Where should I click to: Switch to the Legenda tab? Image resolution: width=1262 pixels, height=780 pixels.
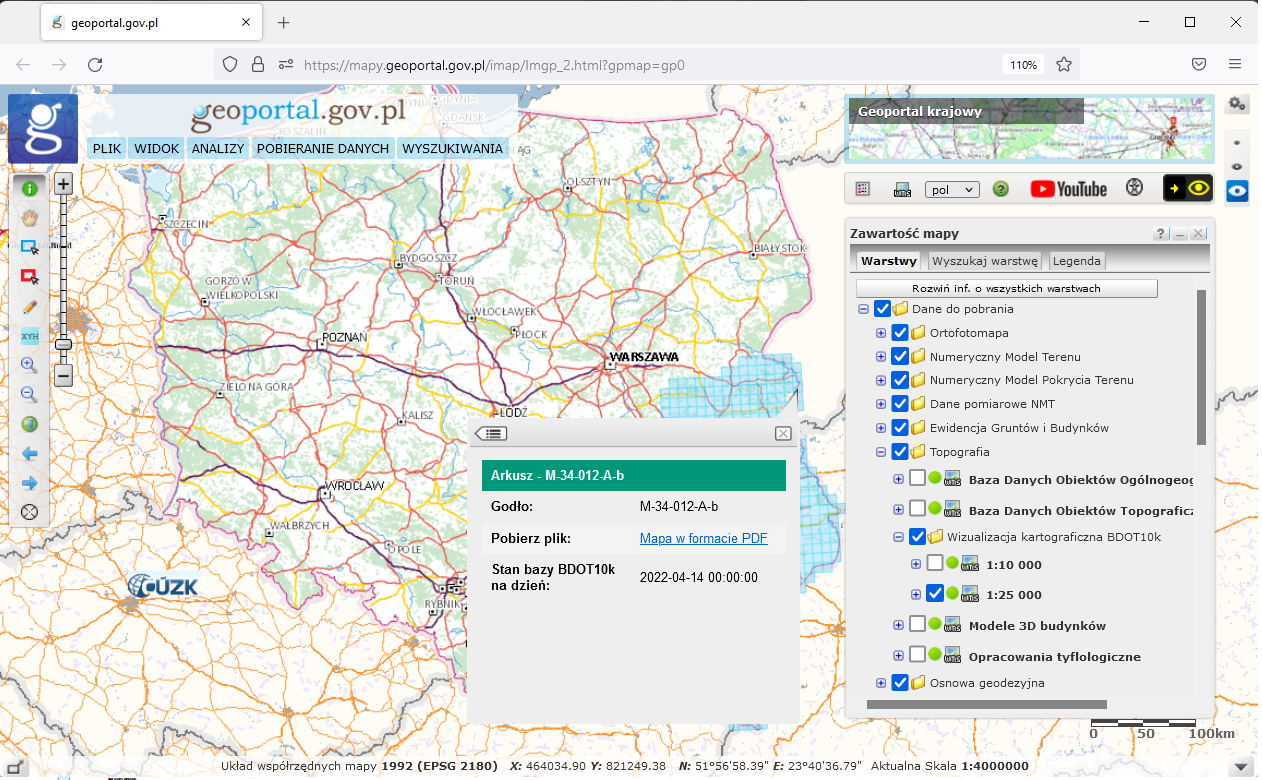click(1076, 261)
